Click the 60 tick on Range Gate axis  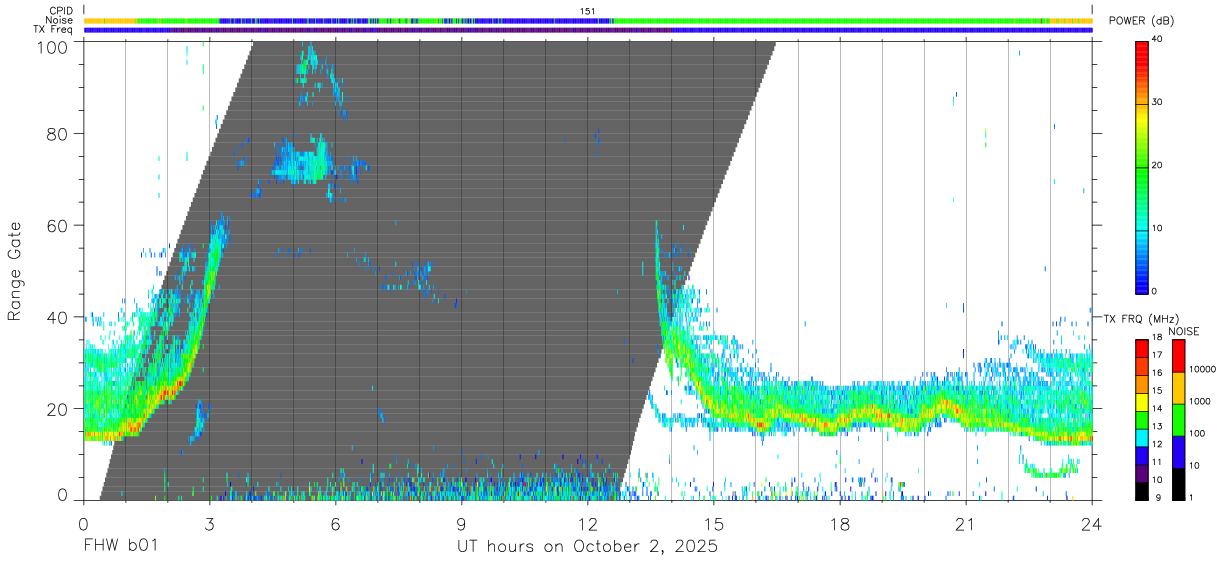[x=59, y=225]
